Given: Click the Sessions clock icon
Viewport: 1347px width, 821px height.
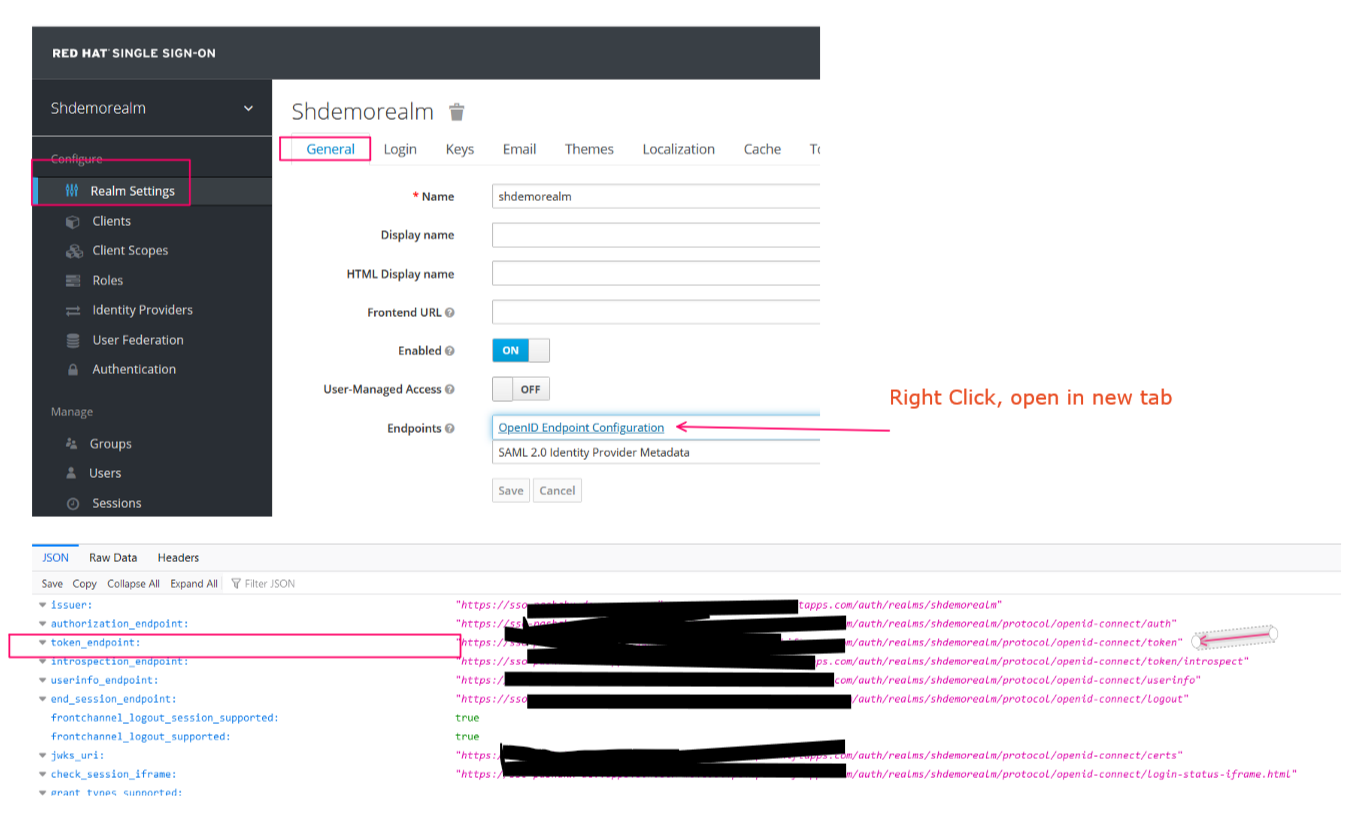Looking at the screenshot, I should tap(73, 503).
